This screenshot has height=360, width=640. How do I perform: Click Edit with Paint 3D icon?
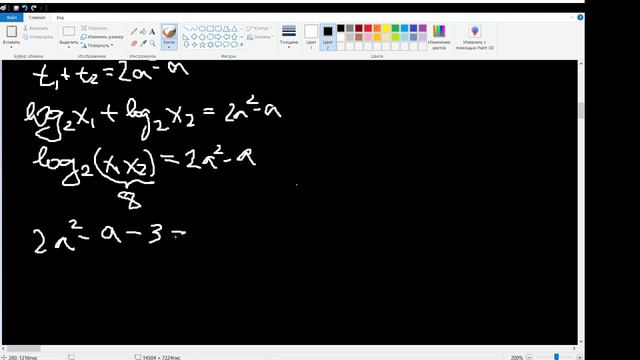(x=475, y=31)
